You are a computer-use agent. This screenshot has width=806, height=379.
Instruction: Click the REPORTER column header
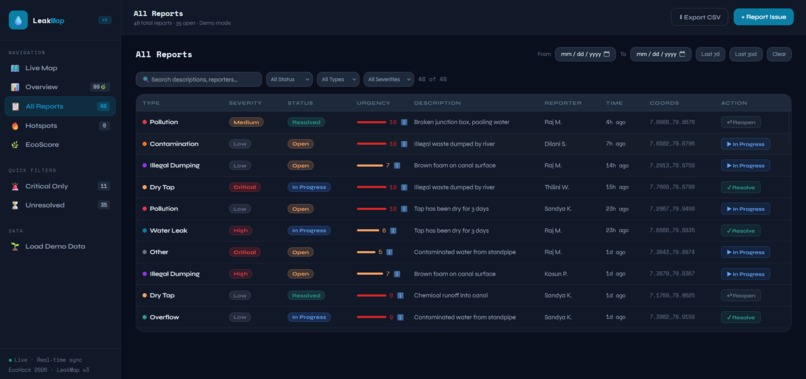point(563,103)
